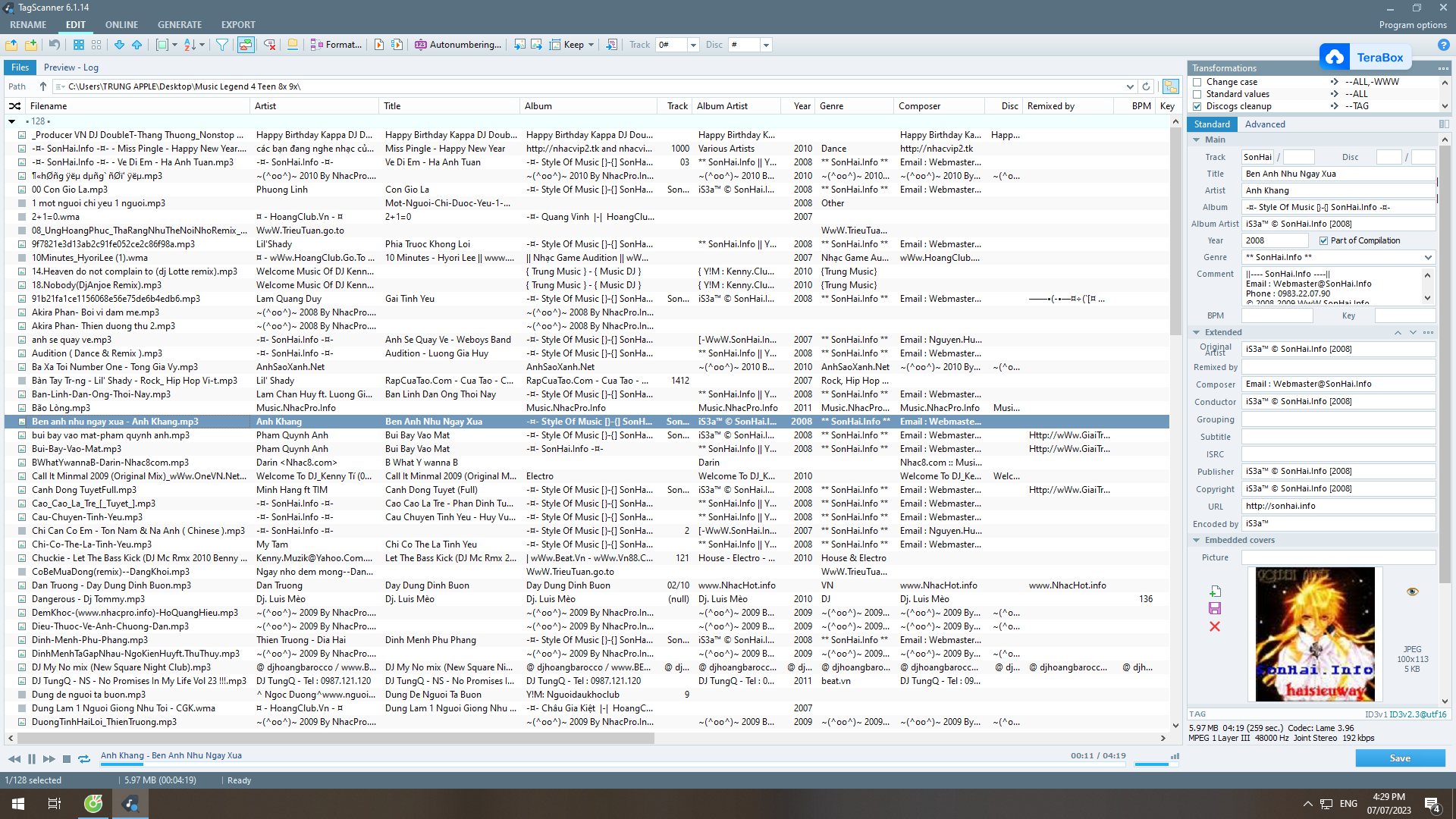Screen dimensions: 1456x819
Task: Click the filter funnel icon
Action: pos(222,45)
